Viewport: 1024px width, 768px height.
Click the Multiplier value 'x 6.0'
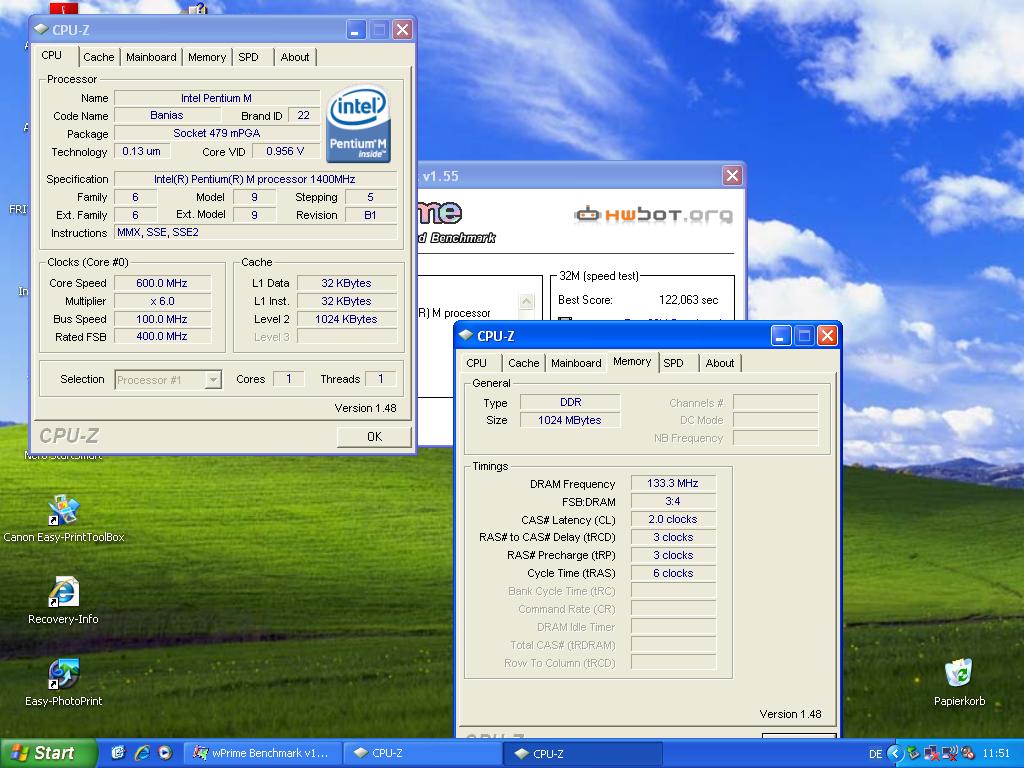pyautogui.click(x=162, y=301)
